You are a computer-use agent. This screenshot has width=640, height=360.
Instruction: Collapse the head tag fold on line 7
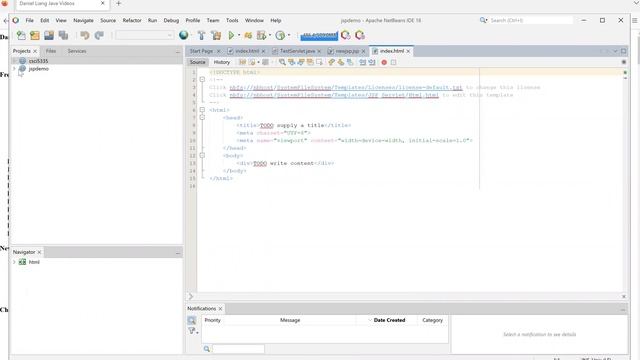pyautogui.click(x=202, y=118)
